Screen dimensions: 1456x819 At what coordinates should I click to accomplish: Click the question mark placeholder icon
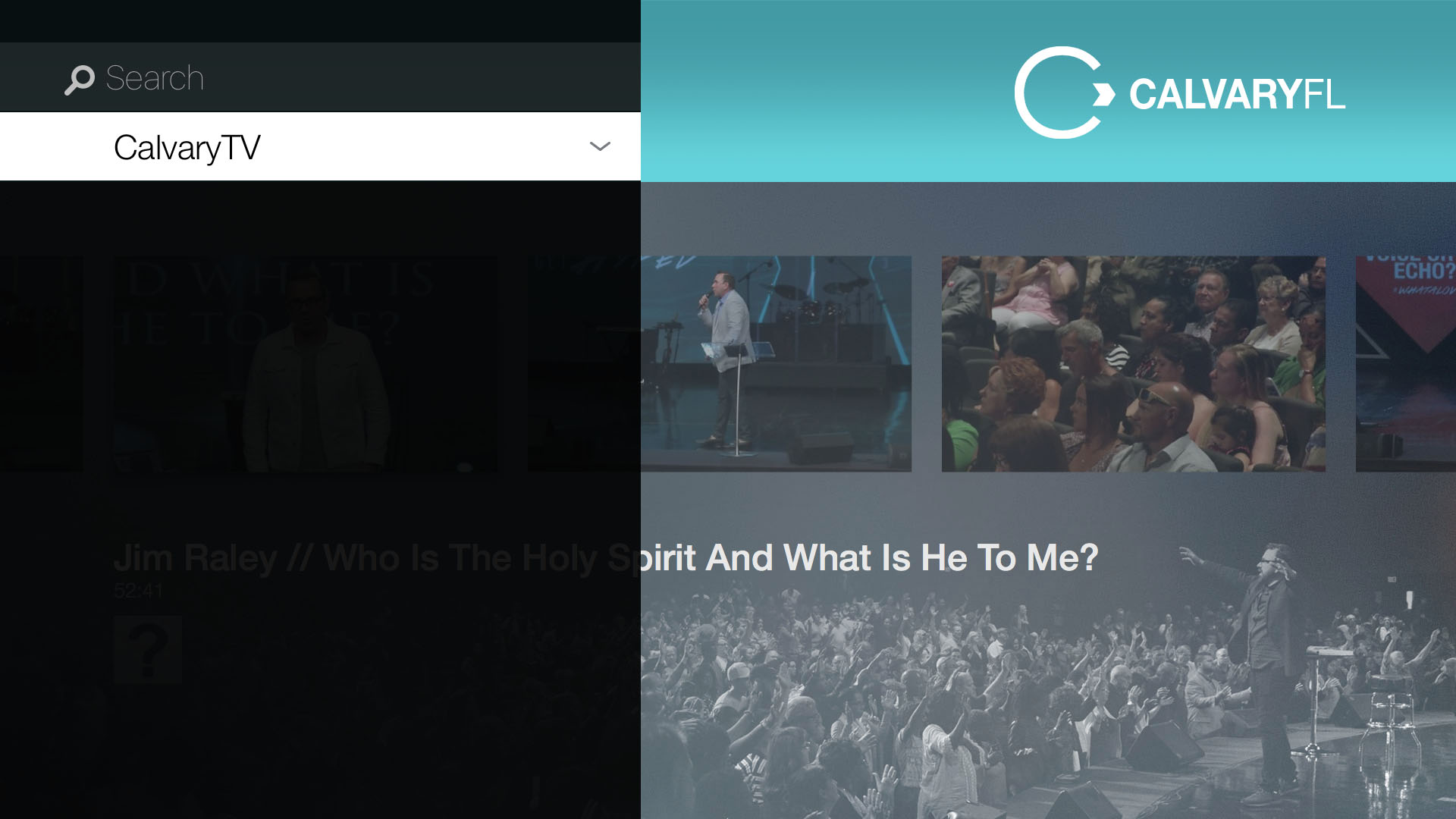pyautogui.click(x=148, y=650)
